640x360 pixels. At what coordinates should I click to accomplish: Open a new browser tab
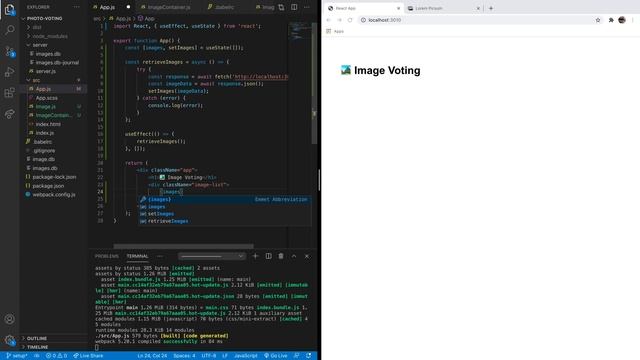click(491, 8)
